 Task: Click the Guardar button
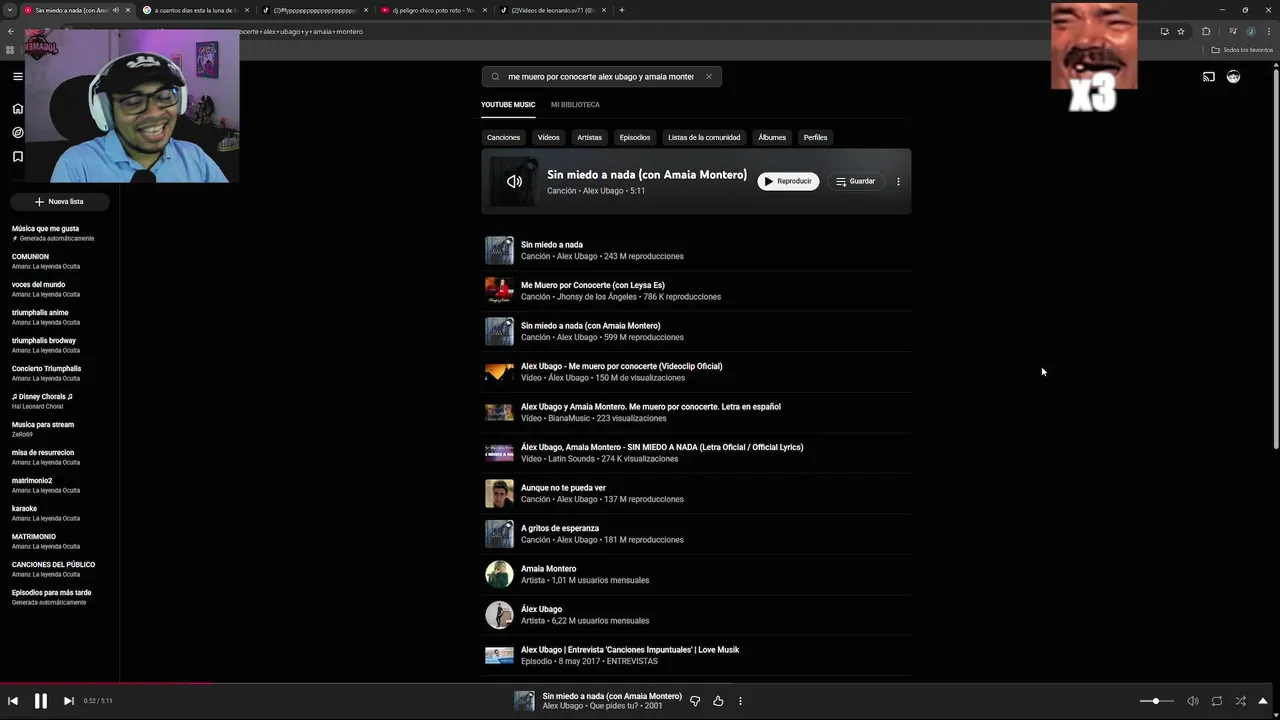pyautogui.click(x=855, y=181)
